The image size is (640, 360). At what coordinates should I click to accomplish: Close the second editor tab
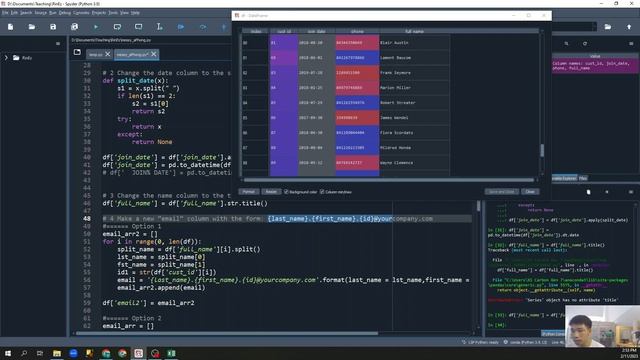pyautogui.click(x=154, y=54)
